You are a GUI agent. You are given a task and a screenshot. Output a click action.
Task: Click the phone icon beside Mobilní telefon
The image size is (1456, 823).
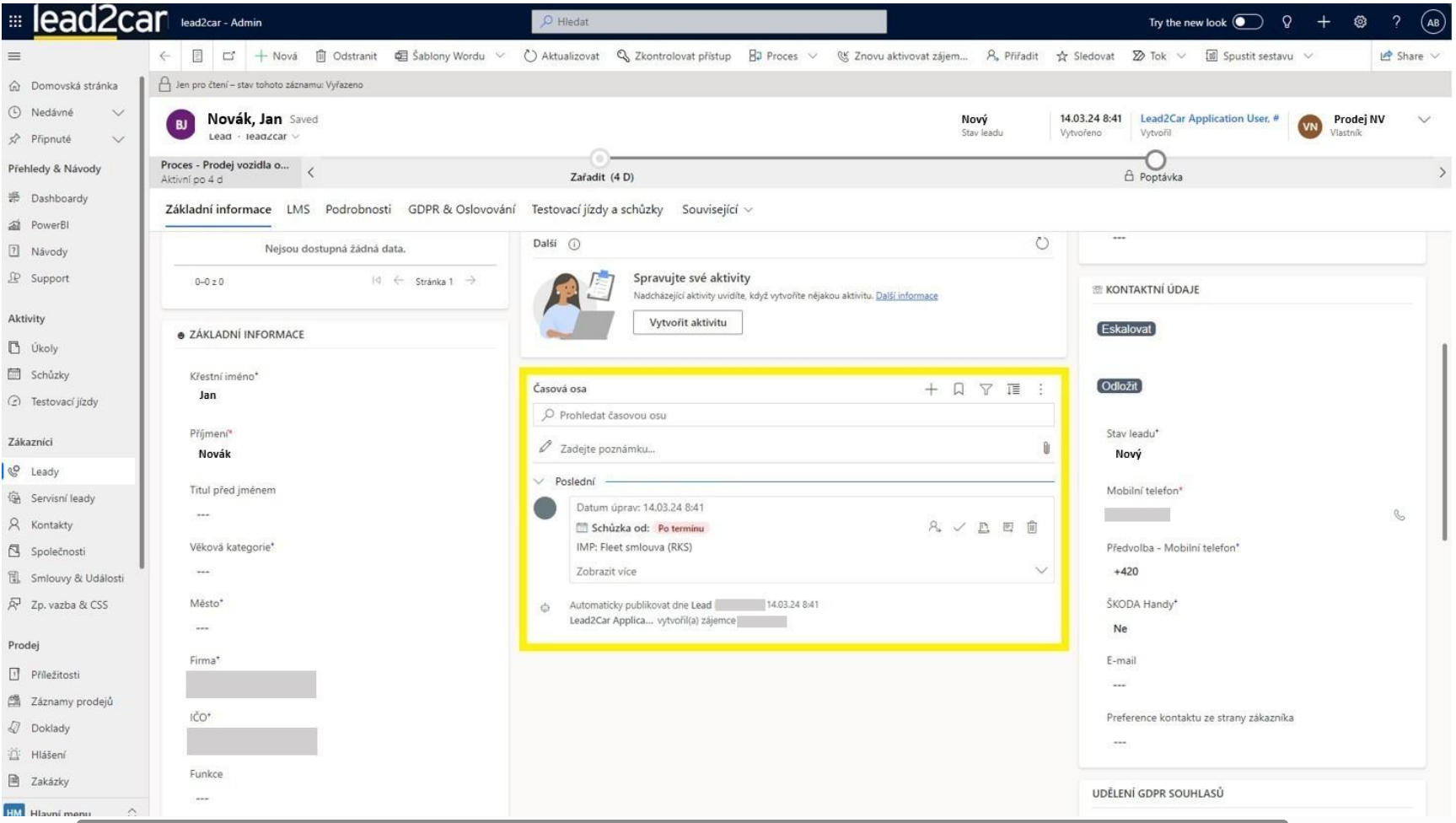[1400, 515]
